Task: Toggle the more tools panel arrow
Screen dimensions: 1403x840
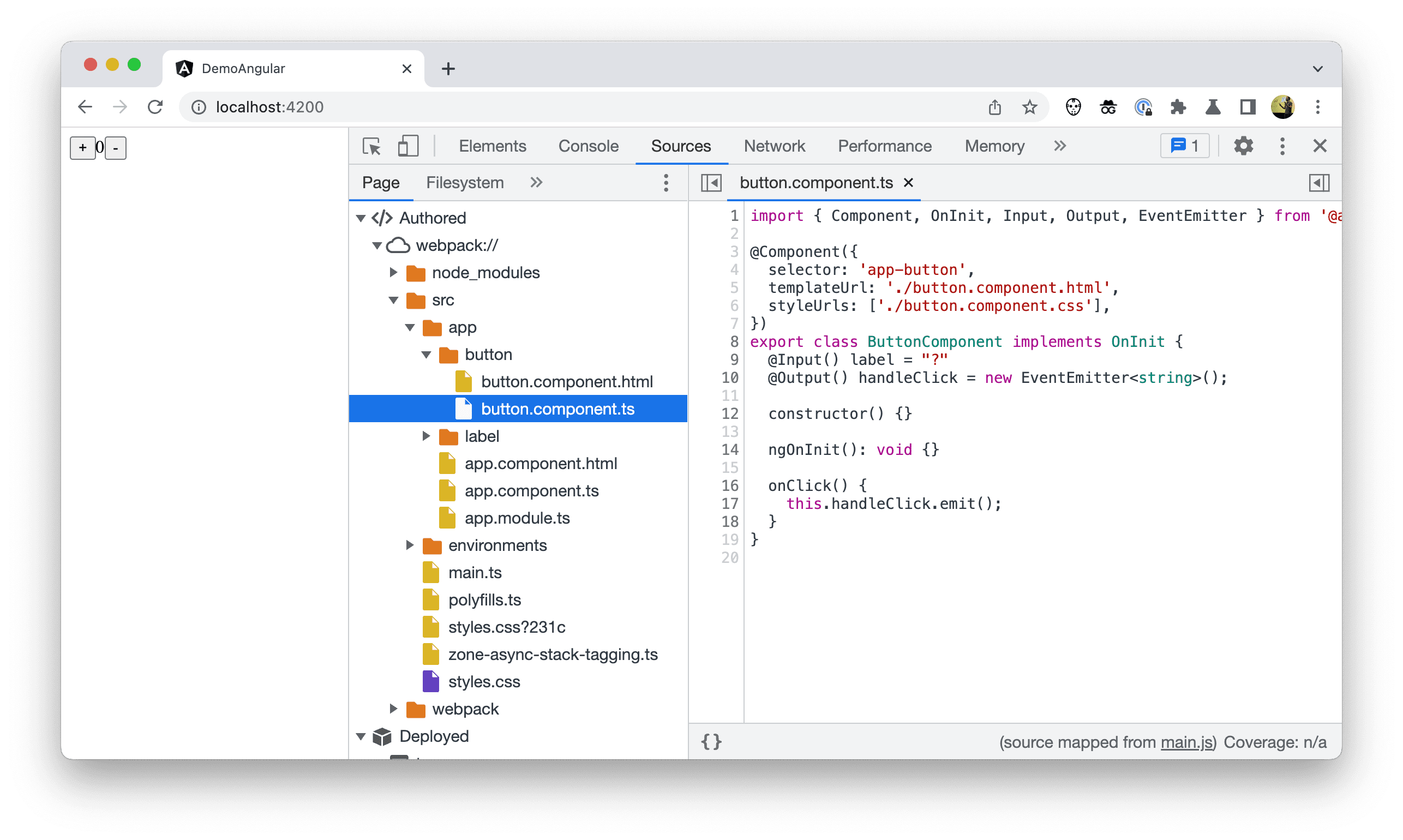Action: click(x=1060, y=145)
